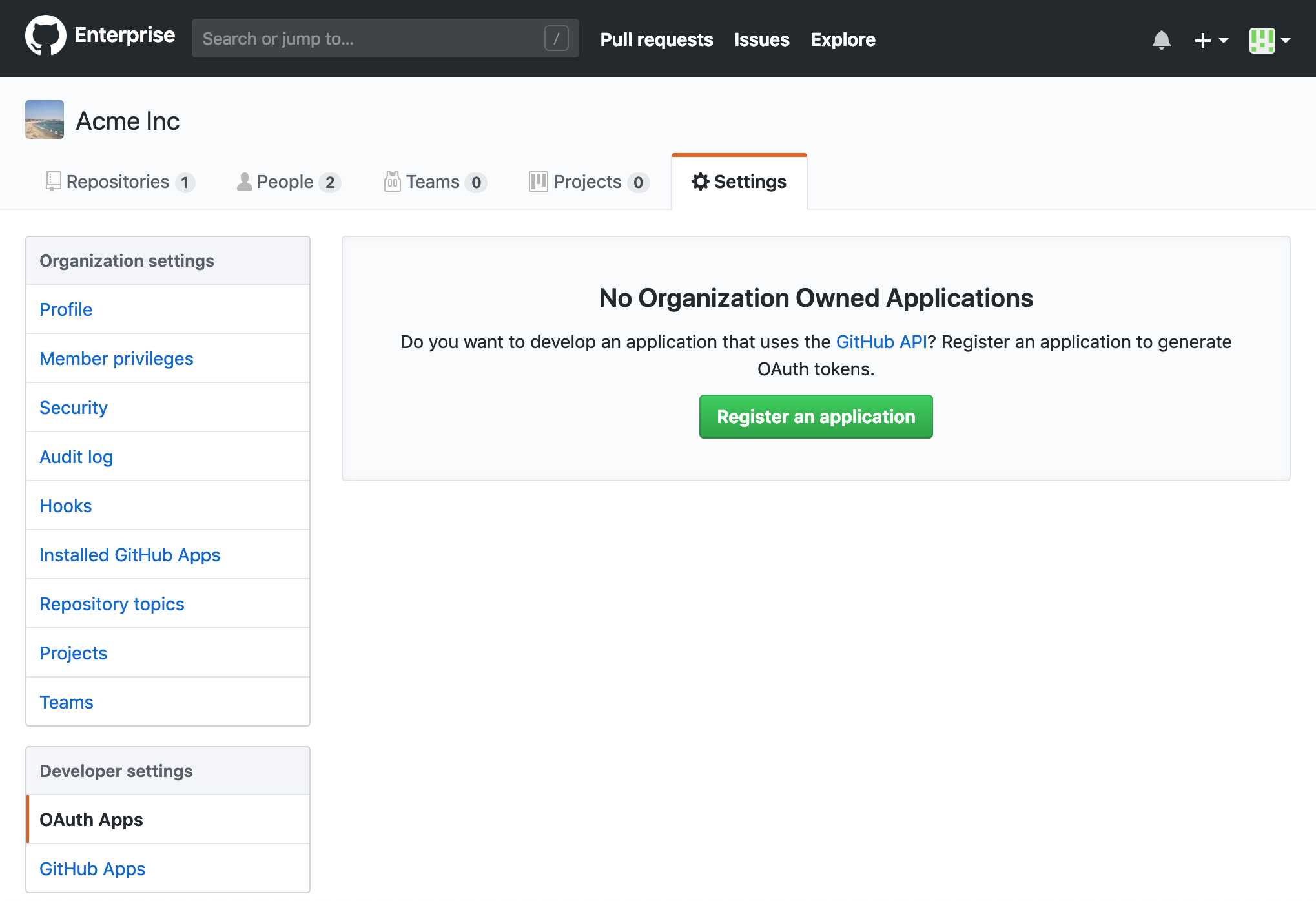The image size is (1316, 901).
Task: Click the People person icon
Action: [x=243, y=181]
